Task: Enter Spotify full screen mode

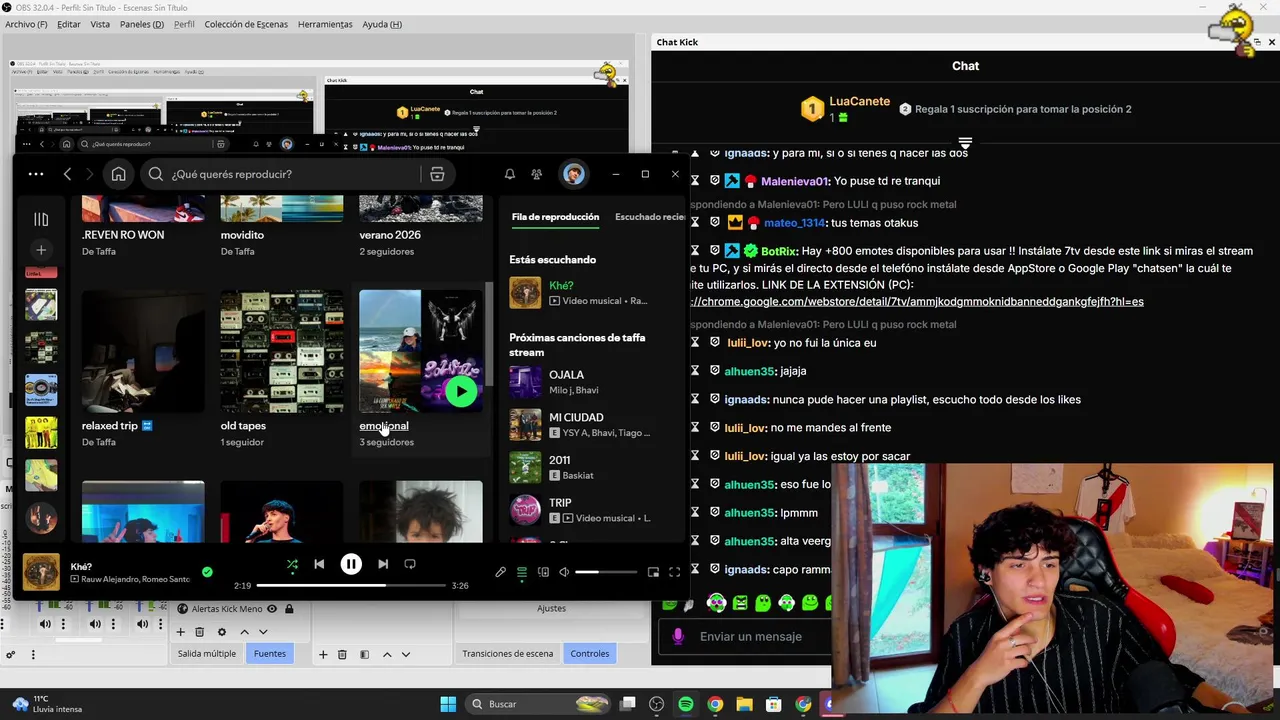Action: point(674,572)
